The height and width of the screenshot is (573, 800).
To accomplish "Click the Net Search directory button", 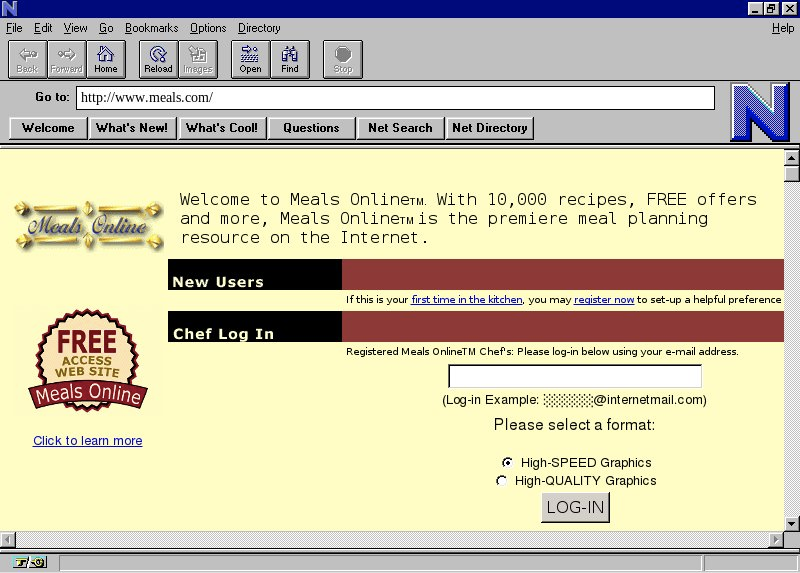I will (400, 128).
